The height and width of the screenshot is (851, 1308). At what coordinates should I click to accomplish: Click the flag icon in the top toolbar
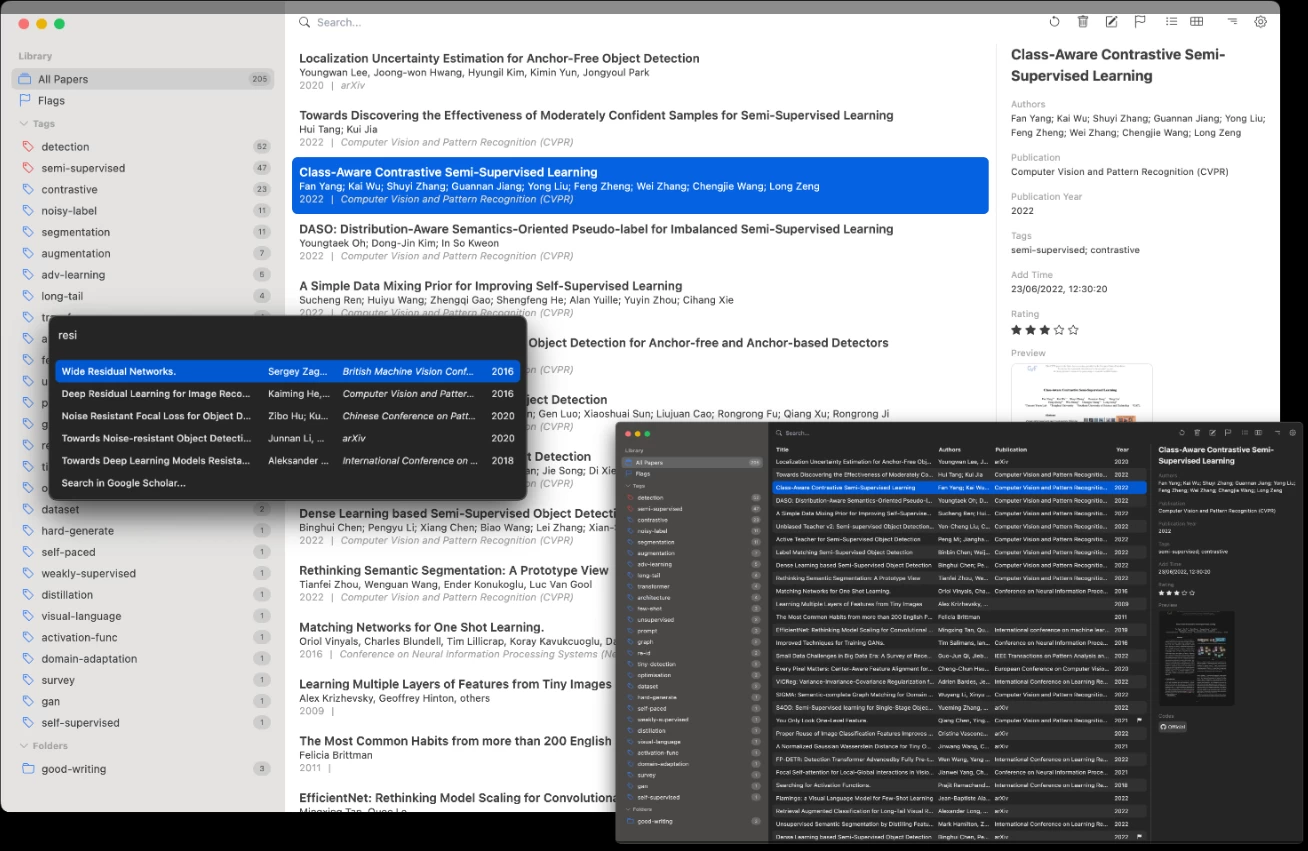point(1140,22)
